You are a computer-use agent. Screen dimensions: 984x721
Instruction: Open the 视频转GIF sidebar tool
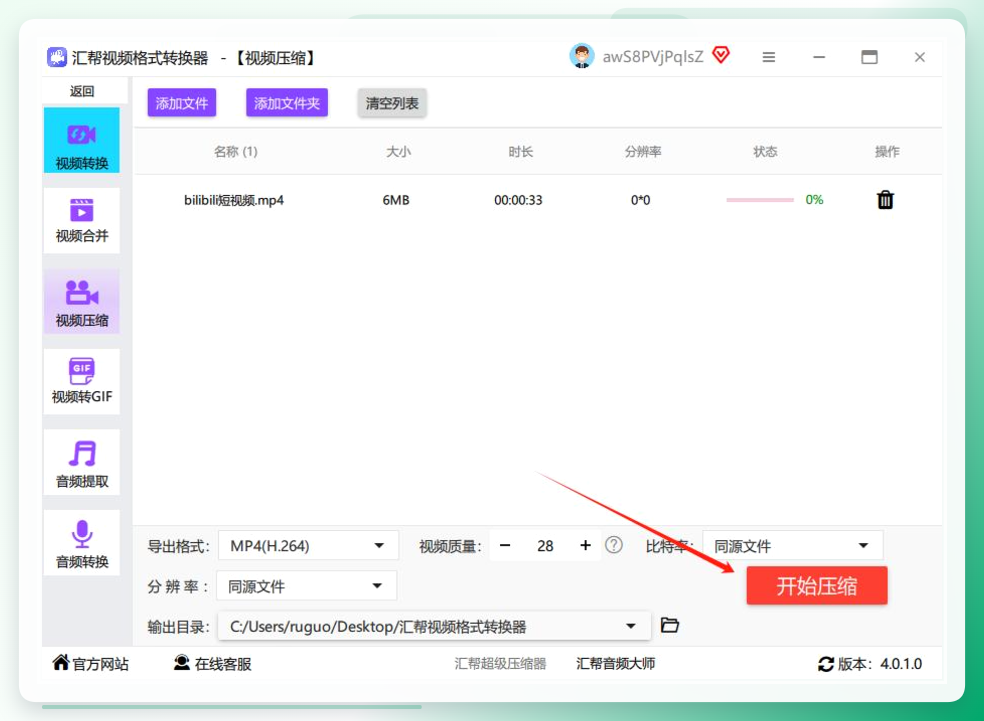(x=82, y=382)
